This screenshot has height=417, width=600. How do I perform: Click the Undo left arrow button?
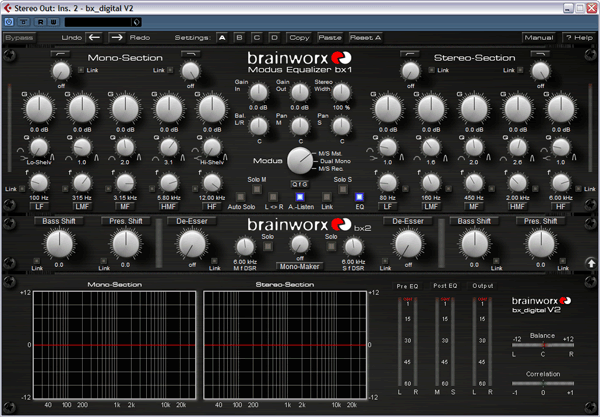click(x=95, y=37)
